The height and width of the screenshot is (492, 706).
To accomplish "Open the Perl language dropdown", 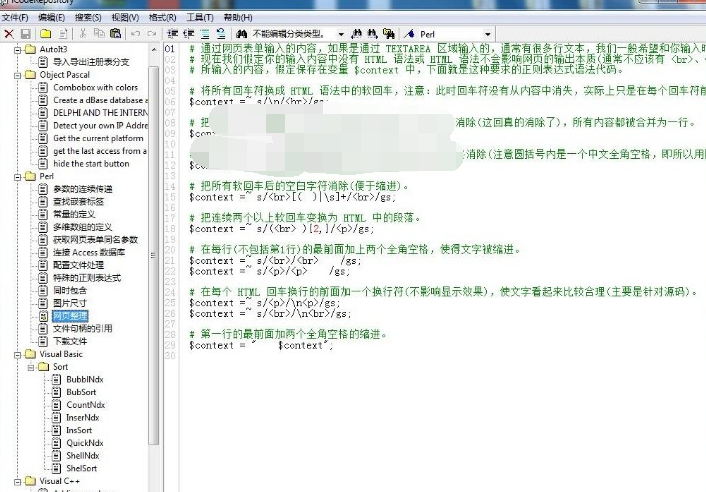I will (x=487, y=34).
